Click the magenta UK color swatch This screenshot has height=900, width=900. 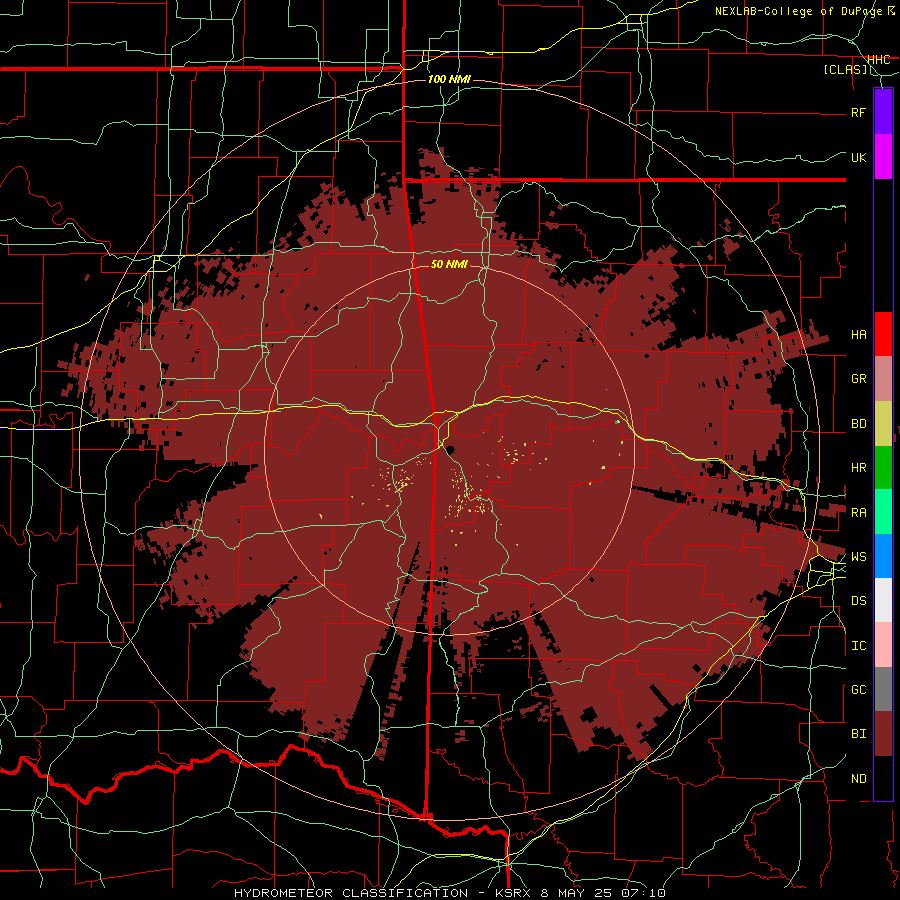(x=883, y=157)
